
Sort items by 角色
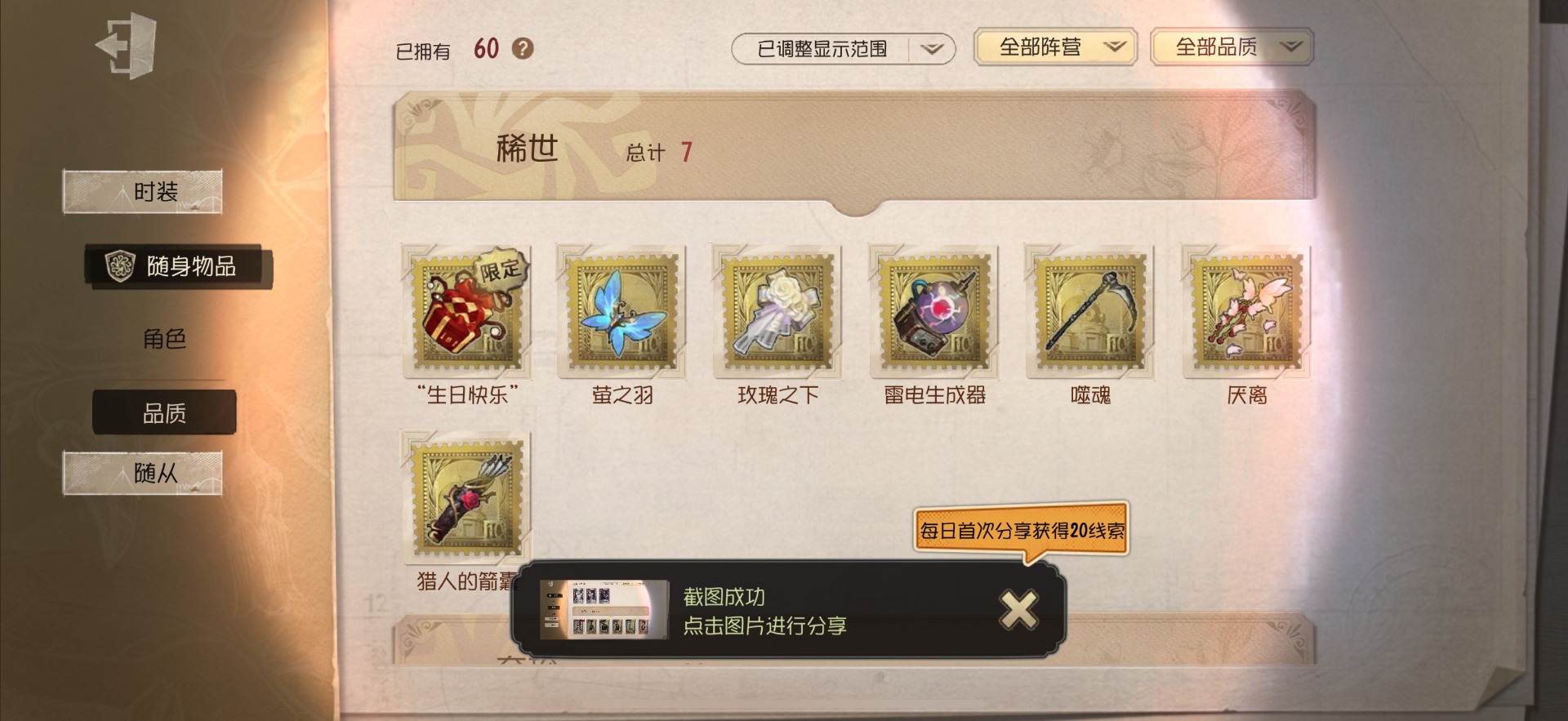click(x=164, y=338)
